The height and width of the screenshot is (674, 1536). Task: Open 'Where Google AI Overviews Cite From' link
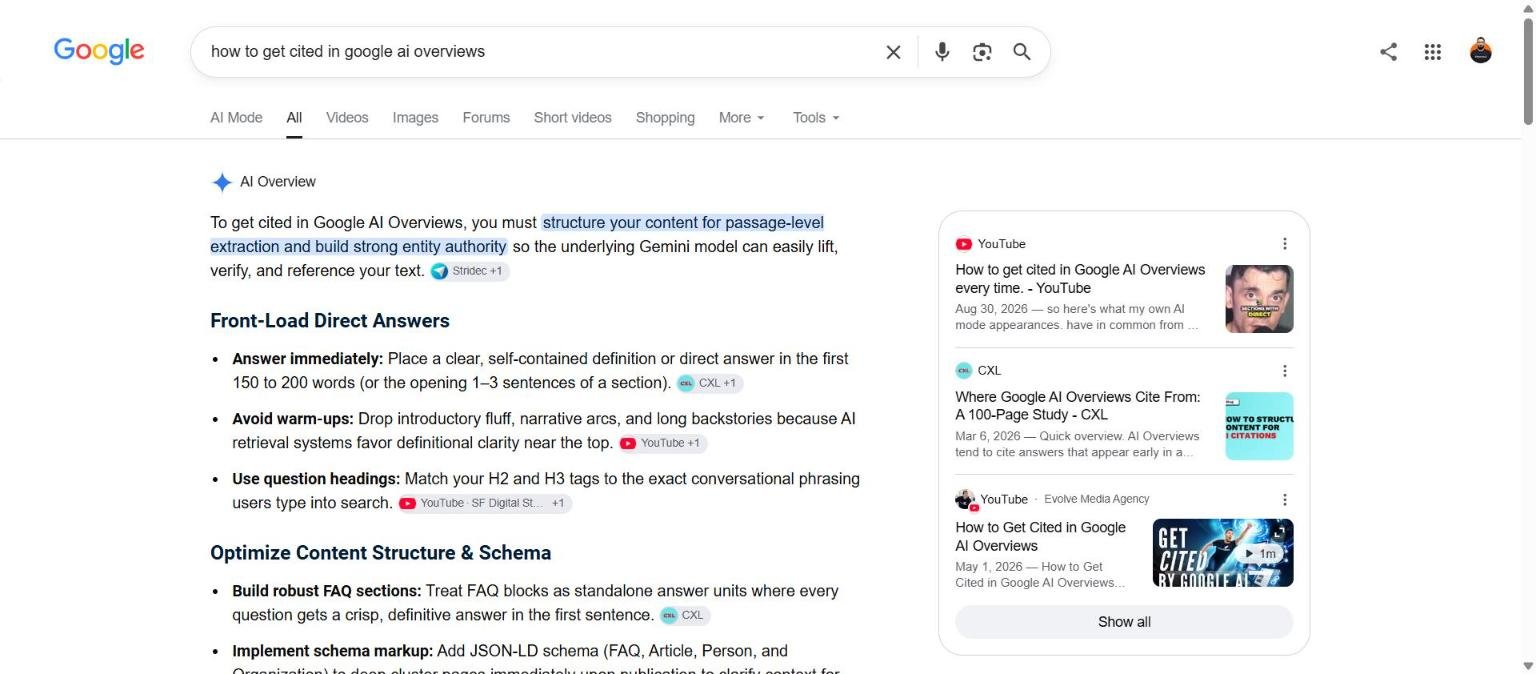click(1078, 406)
